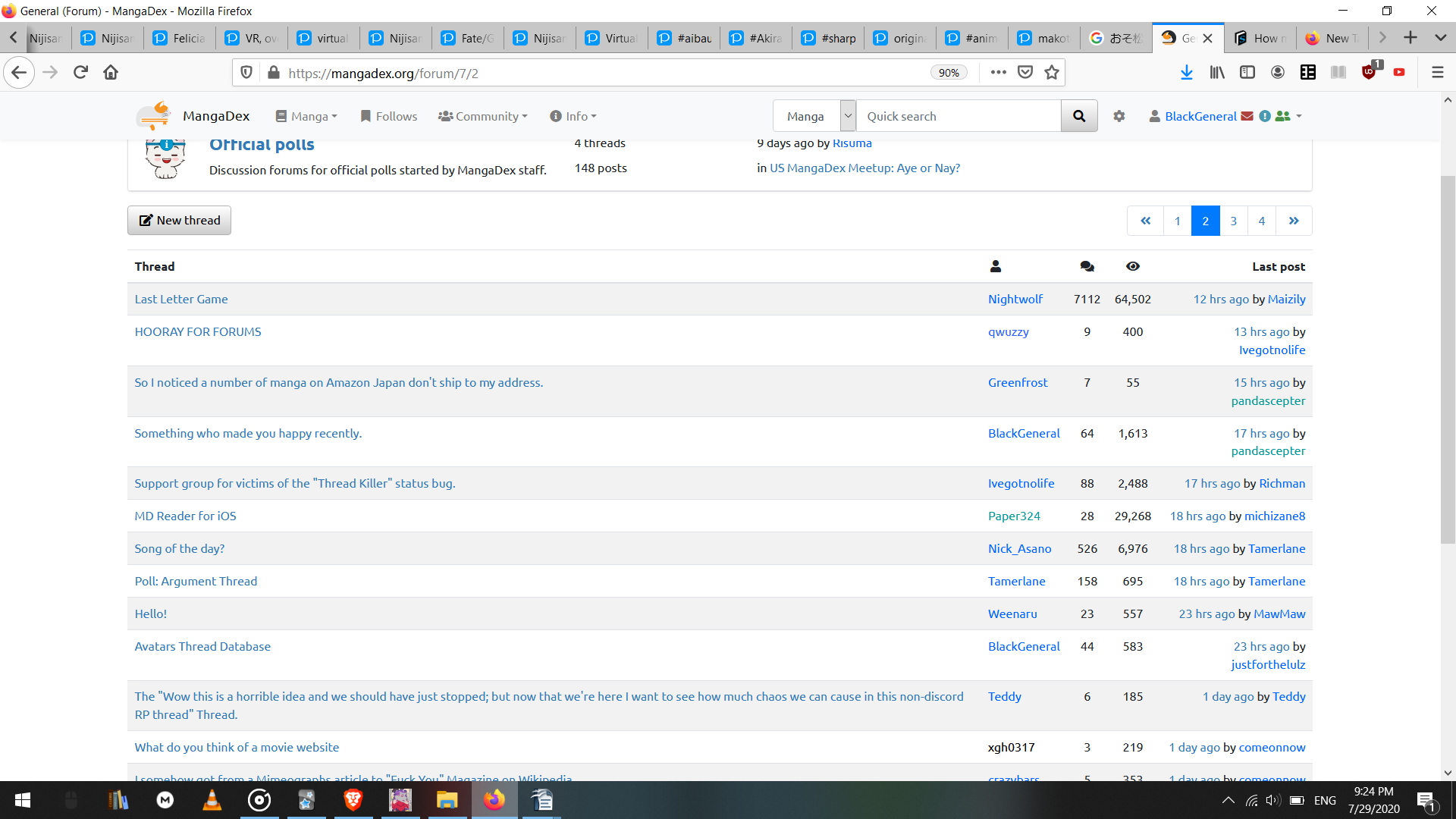Open the Community dropdown menu

[482, 116]
